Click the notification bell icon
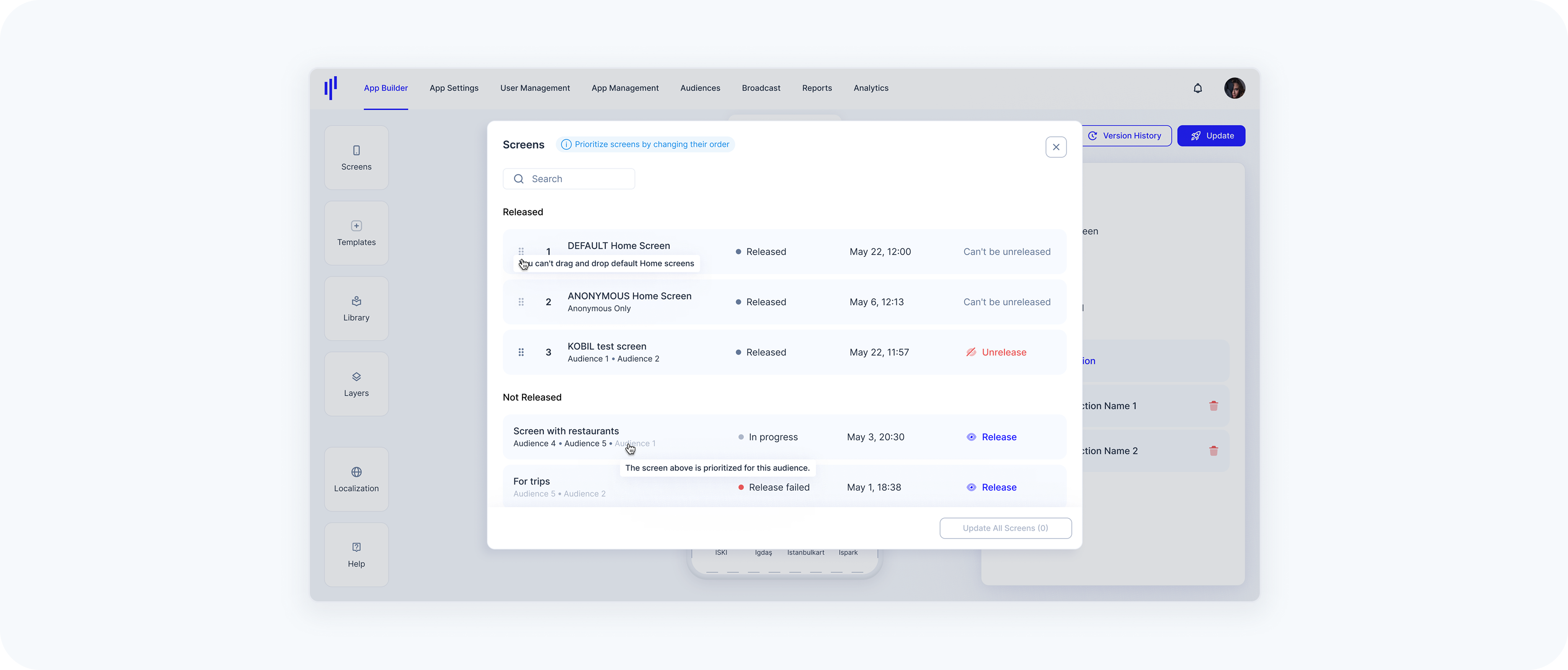The image size is (1568, 670). pos(1197,88)
